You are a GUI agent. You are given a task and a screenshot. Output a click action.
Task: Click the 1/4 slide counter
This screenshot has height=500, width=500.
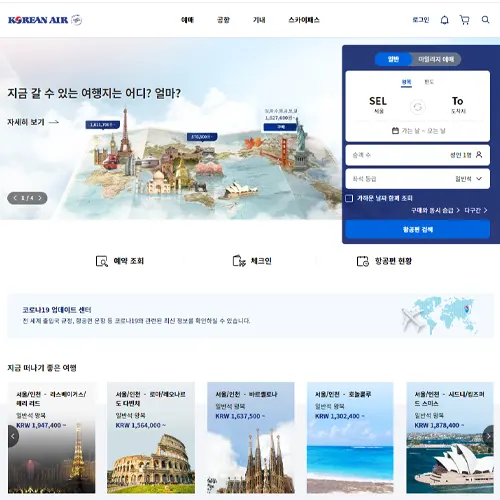click(x=27, y=198)
